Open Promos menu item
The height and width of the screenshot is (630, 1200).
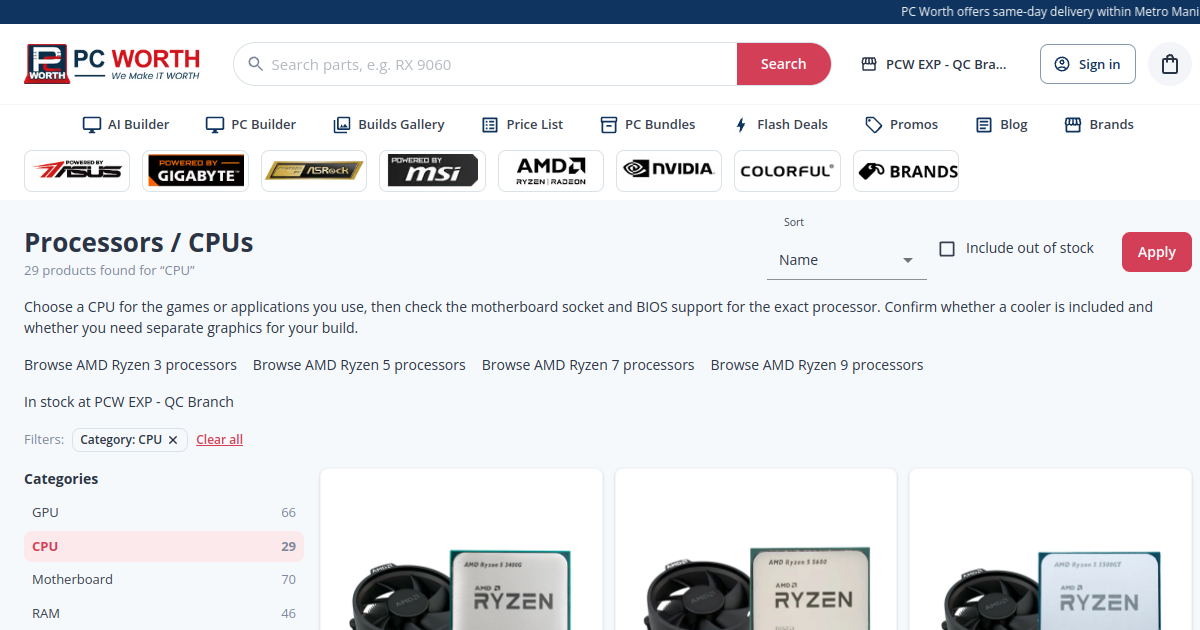pyautogui.click(x=902, y=125)
